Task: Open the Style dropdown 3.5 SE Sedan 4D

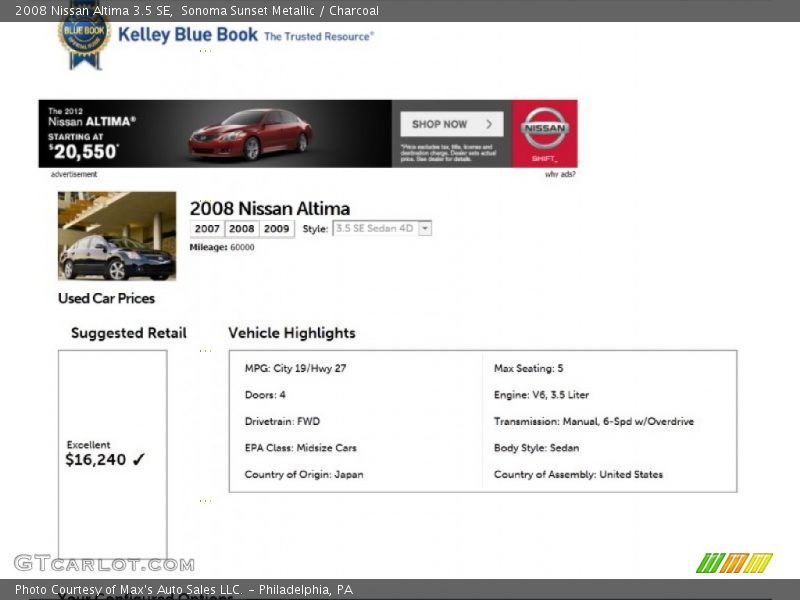Action: tap(382, 228)
